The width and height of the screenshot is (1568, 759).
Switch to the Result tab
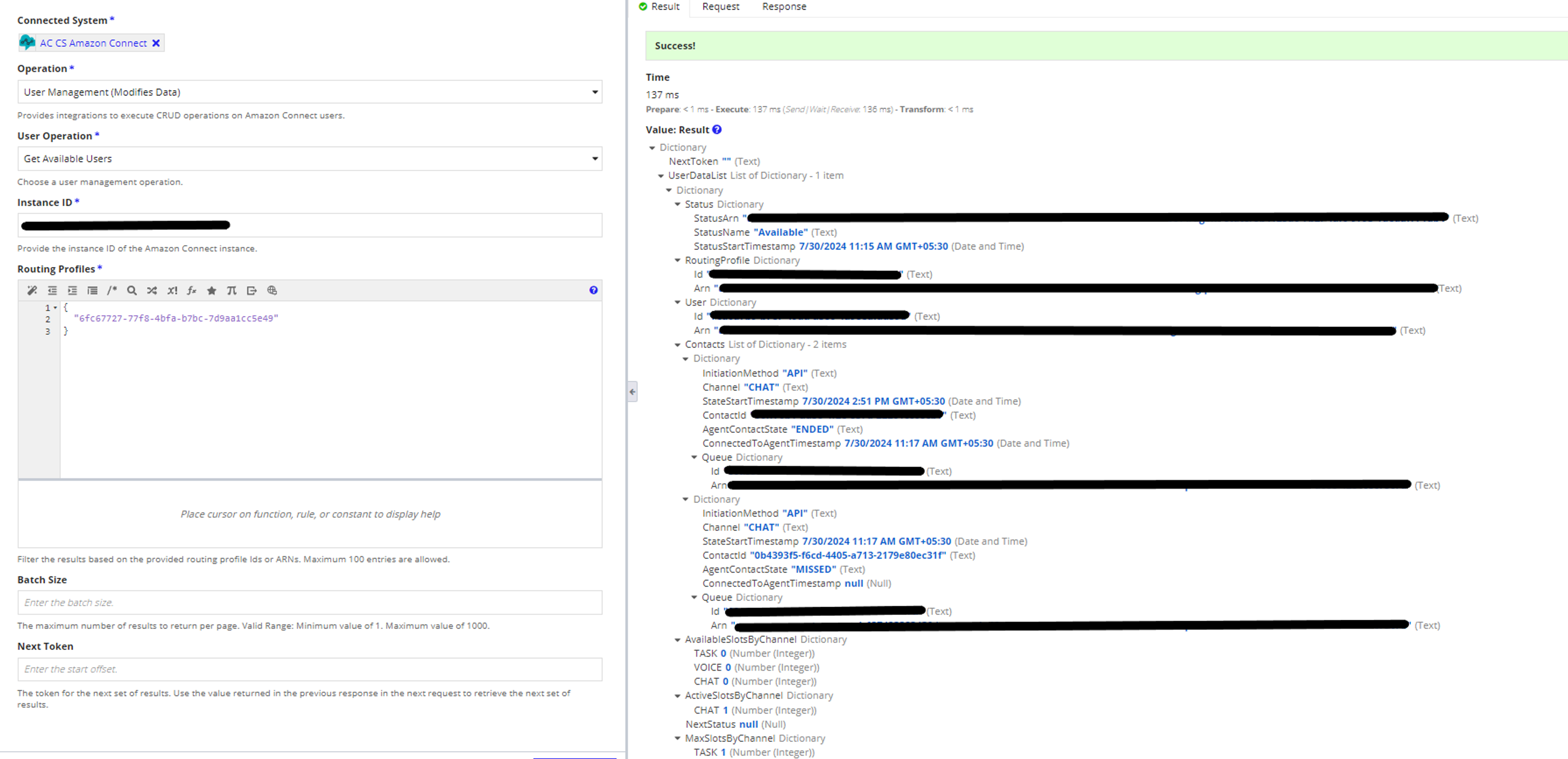660,7
